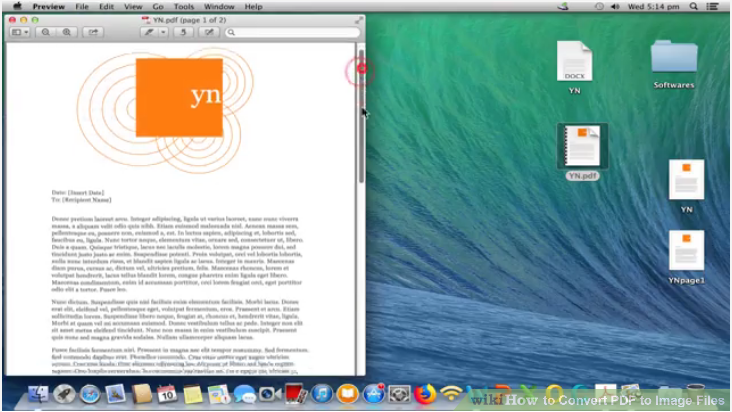Select the YN.pdf file on desktop
Image resolution: width=732 pixels, height=412 pixels.
[x=582, y=150]
